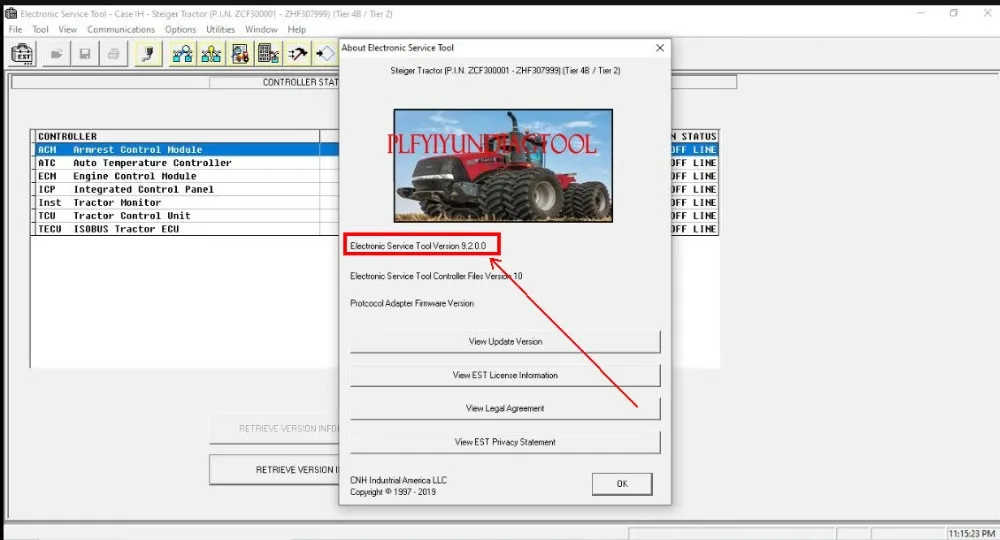Viewport: 1000px width, 540px height.
Task: Open the File menu
Action: [x=15, y=29]
